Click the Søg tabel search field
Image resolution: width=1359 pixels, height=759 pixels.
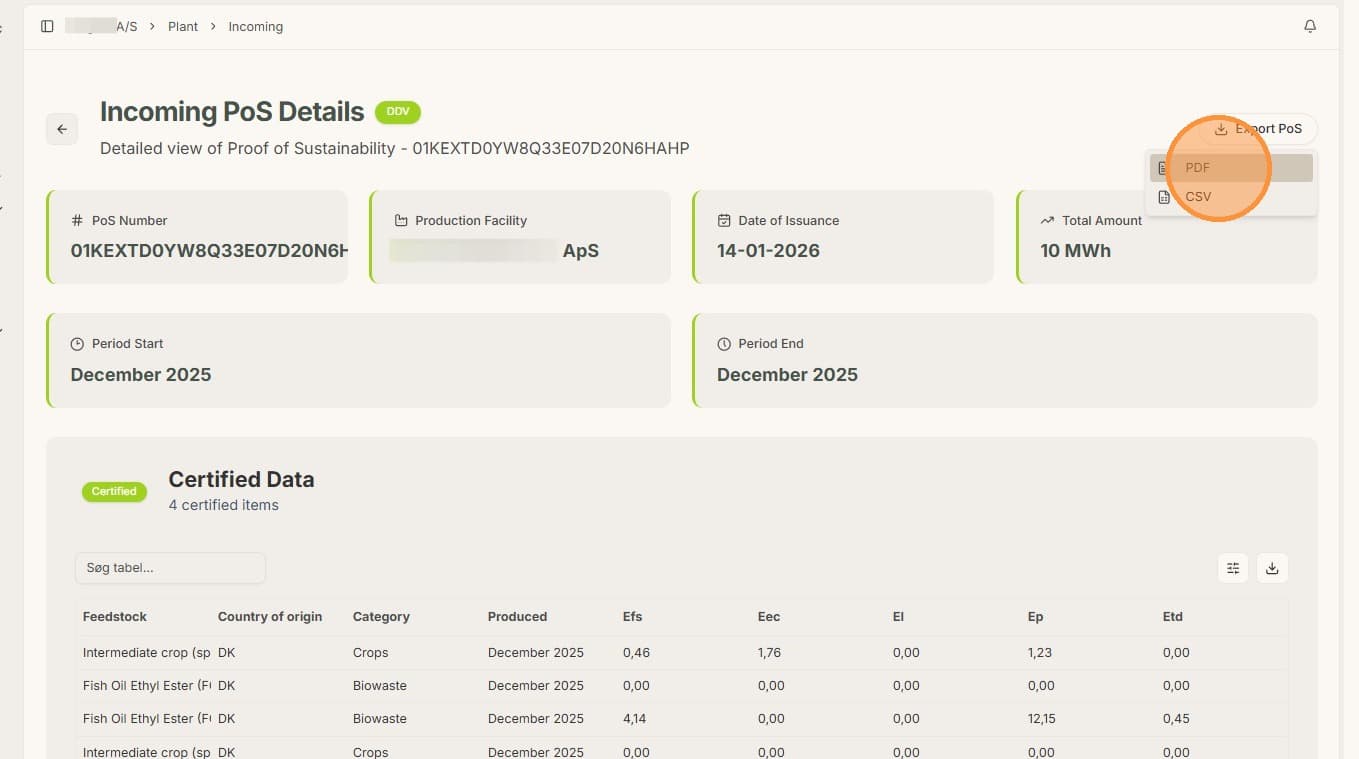pos(170,568)
